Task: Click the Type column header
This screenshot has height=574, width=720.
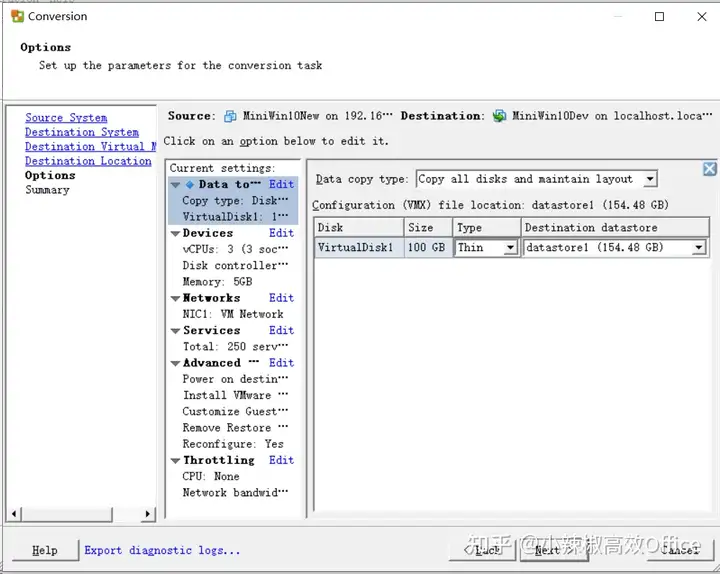Action: 486,228
